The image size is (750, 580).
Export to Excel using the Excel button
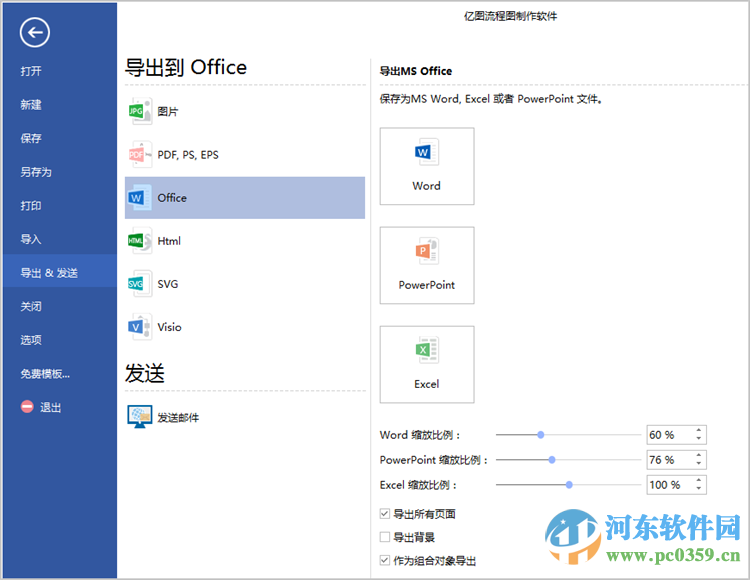pyautogui.click(x=427, y=364)
